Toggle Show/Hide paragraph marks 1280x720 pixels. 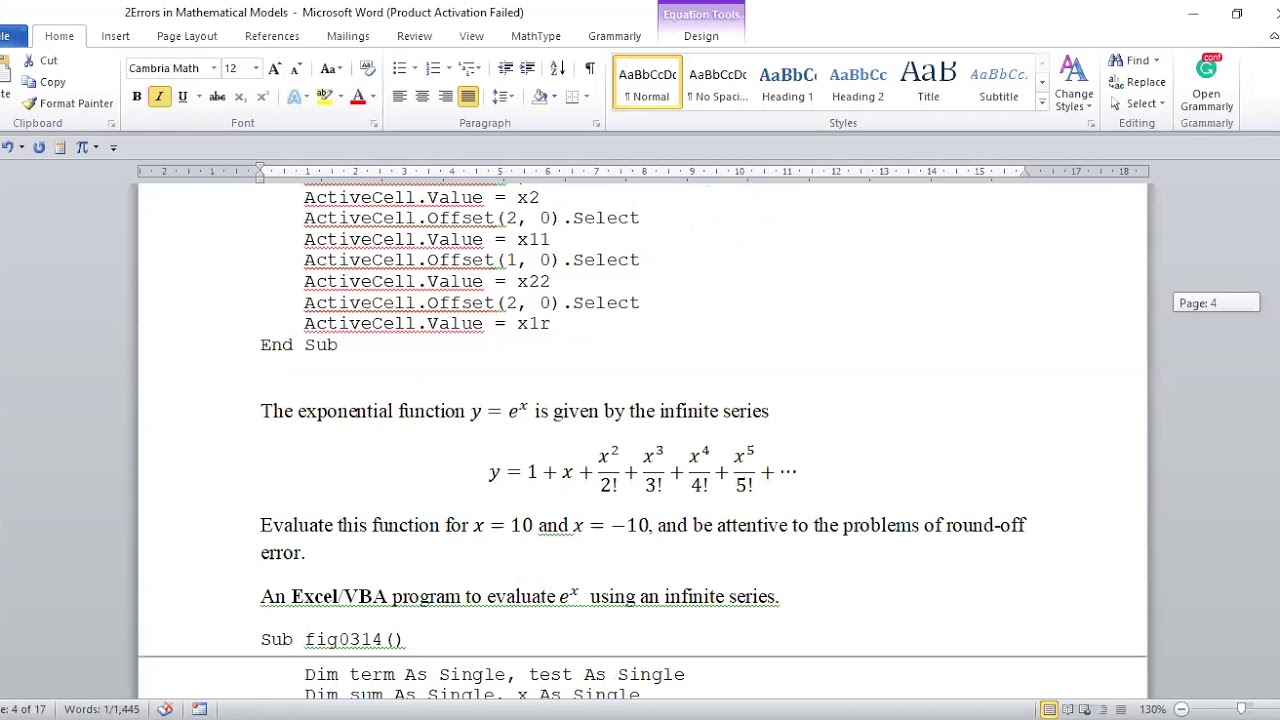tap(590, 69)
